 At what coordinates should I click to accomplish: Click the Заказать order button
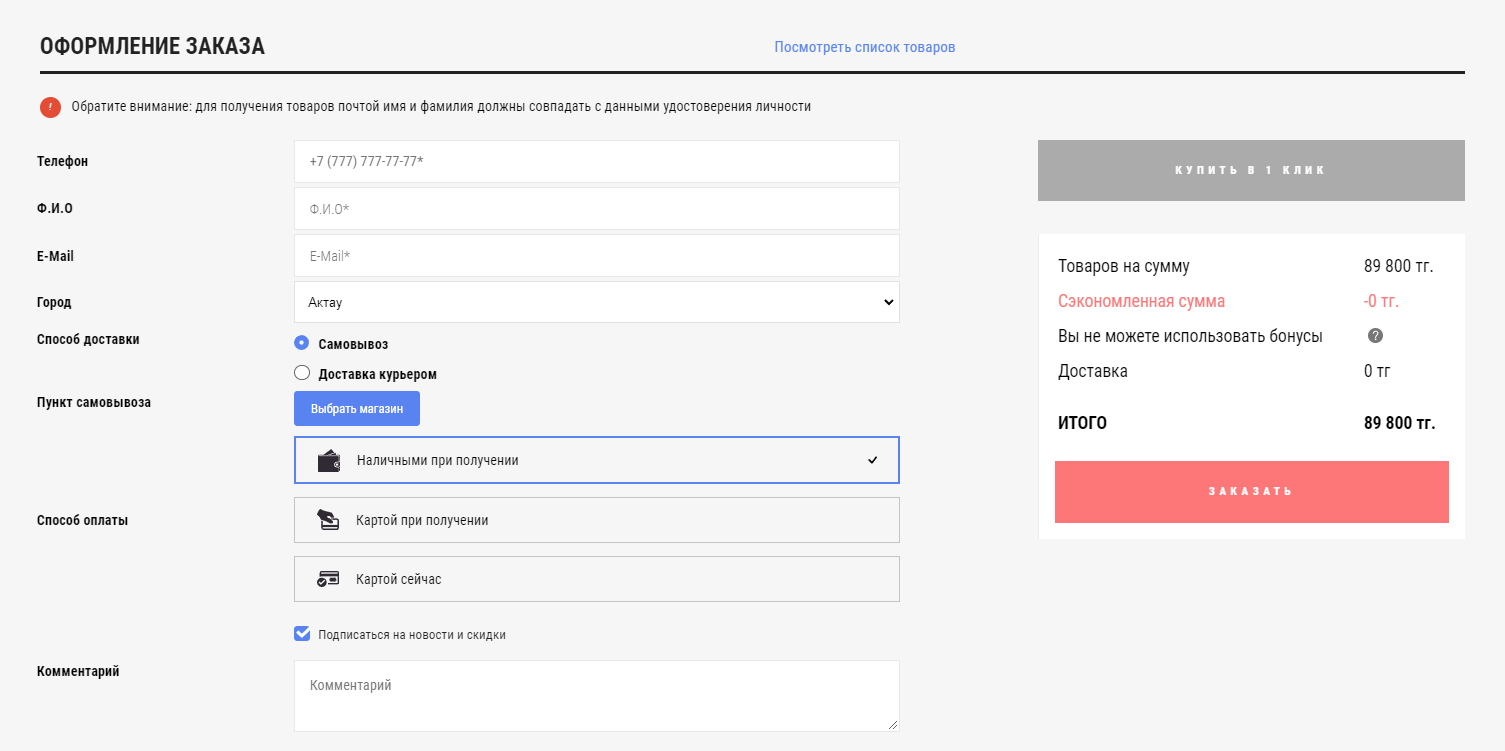click(1252, 492)
